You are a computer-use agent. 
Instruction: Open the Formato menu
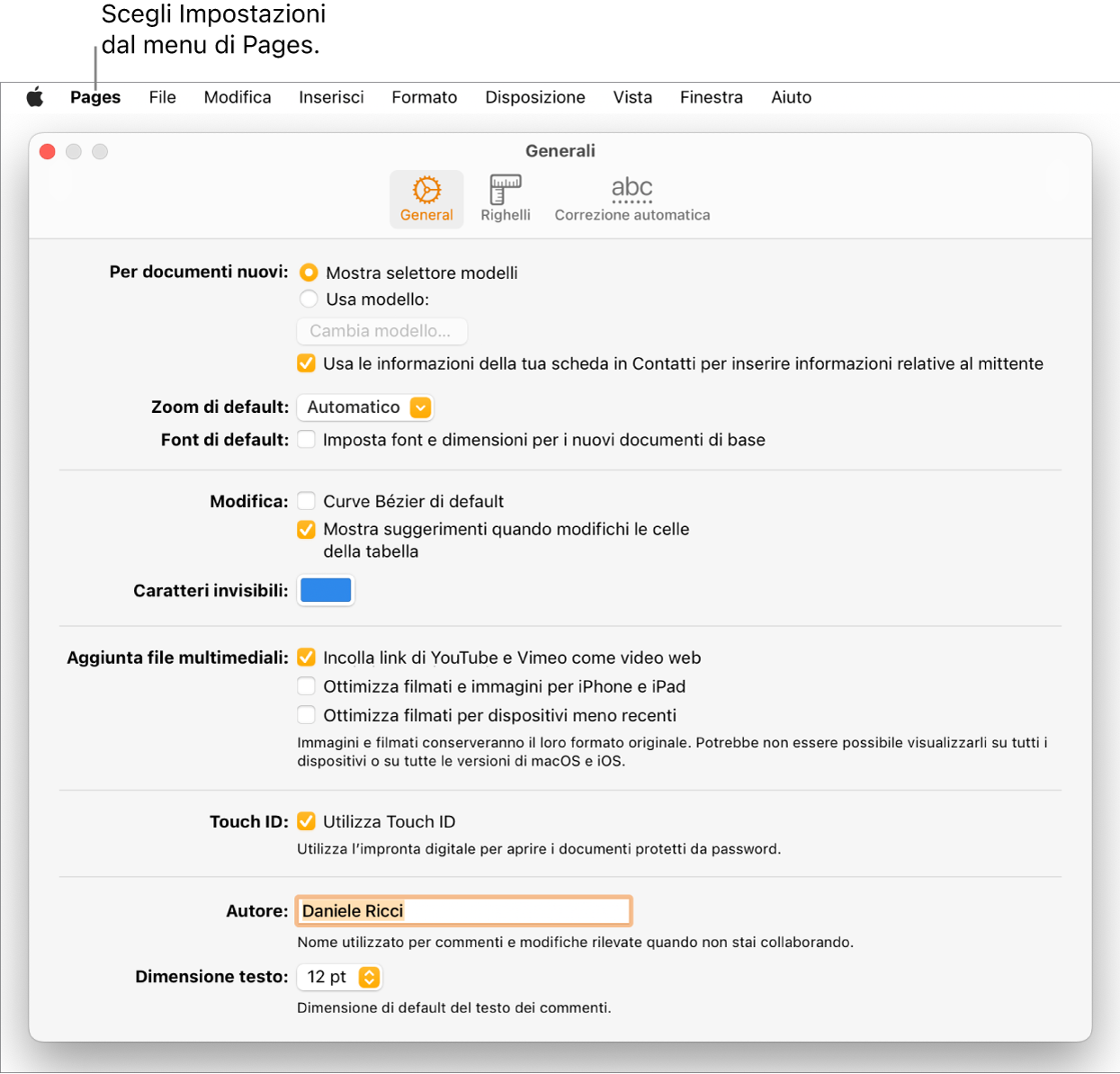(x=425, y=97)
